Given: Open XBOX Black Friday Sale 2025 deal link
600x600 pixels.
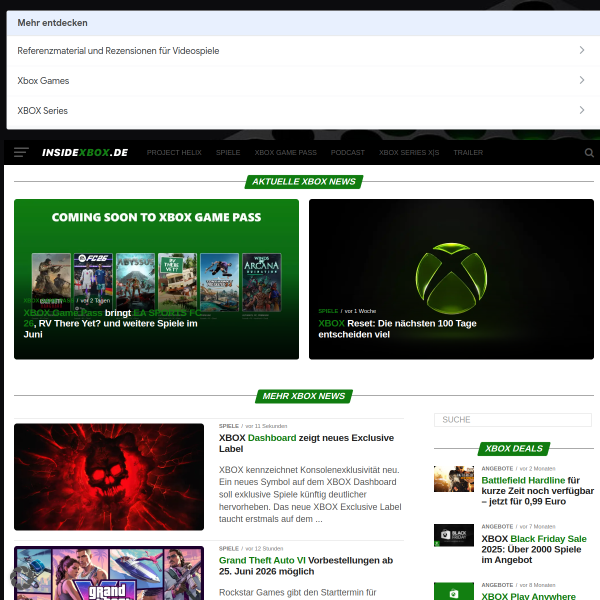Looking at the screenshot, I should click(x=534, y=549).
